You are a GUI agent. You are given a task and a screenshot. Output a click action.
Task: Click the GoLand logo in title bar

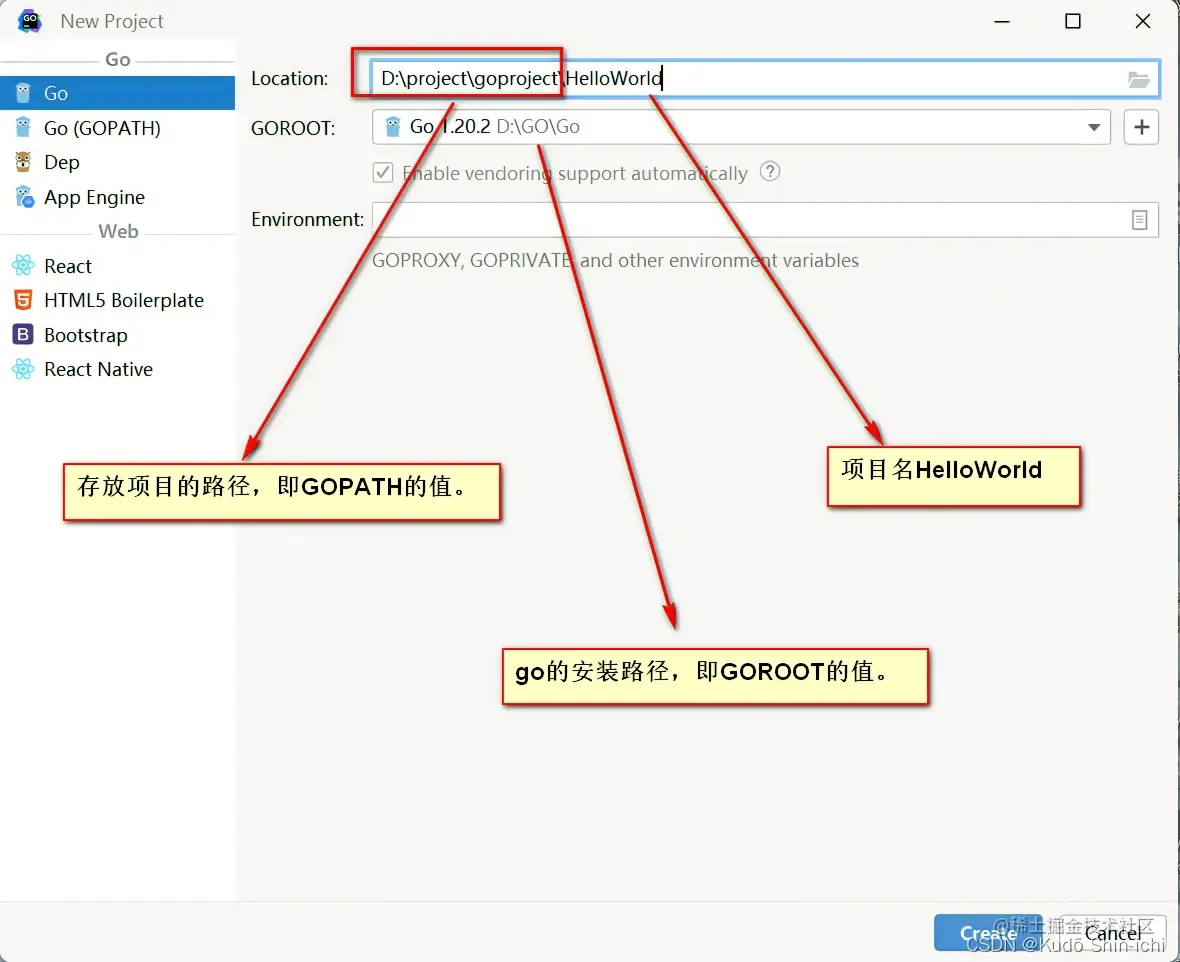pos(30,21)
